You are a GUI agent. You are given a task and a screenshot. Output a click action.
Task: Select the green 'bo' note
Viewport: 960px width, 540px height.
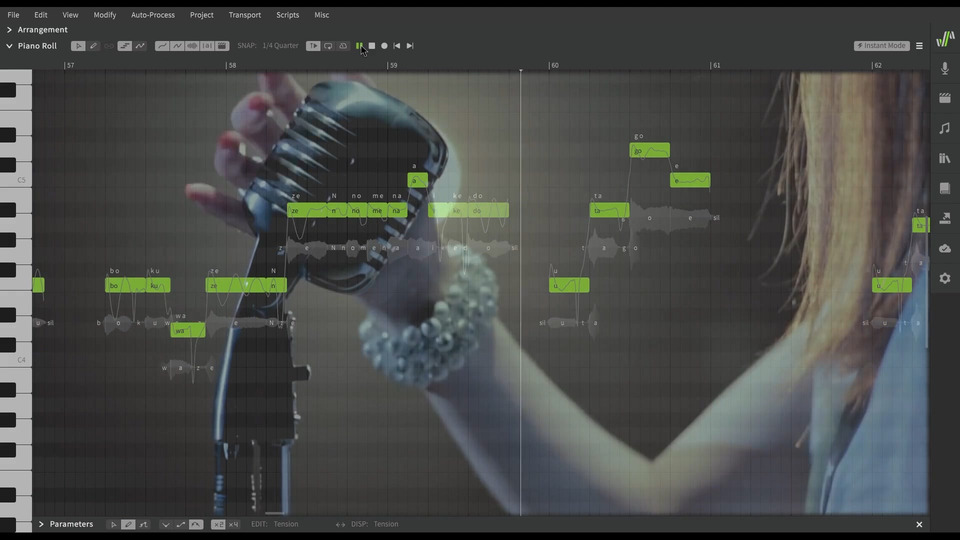(x=126, y=285)
